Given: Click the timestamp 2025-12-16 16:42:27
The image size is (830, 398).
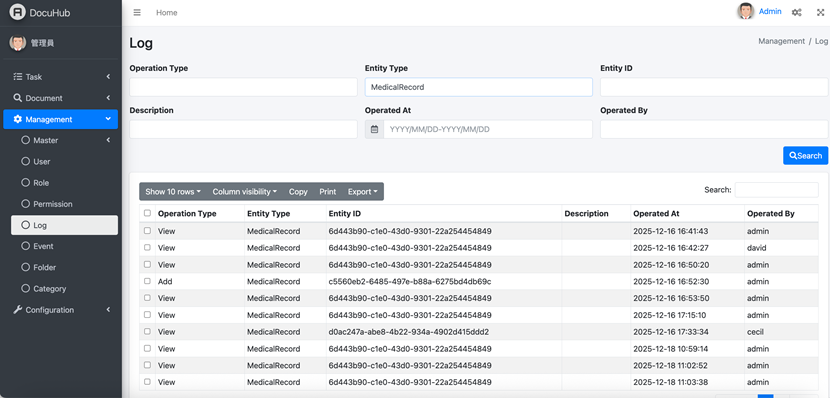Looking at the screenshot, I should [x=671, y=248].
